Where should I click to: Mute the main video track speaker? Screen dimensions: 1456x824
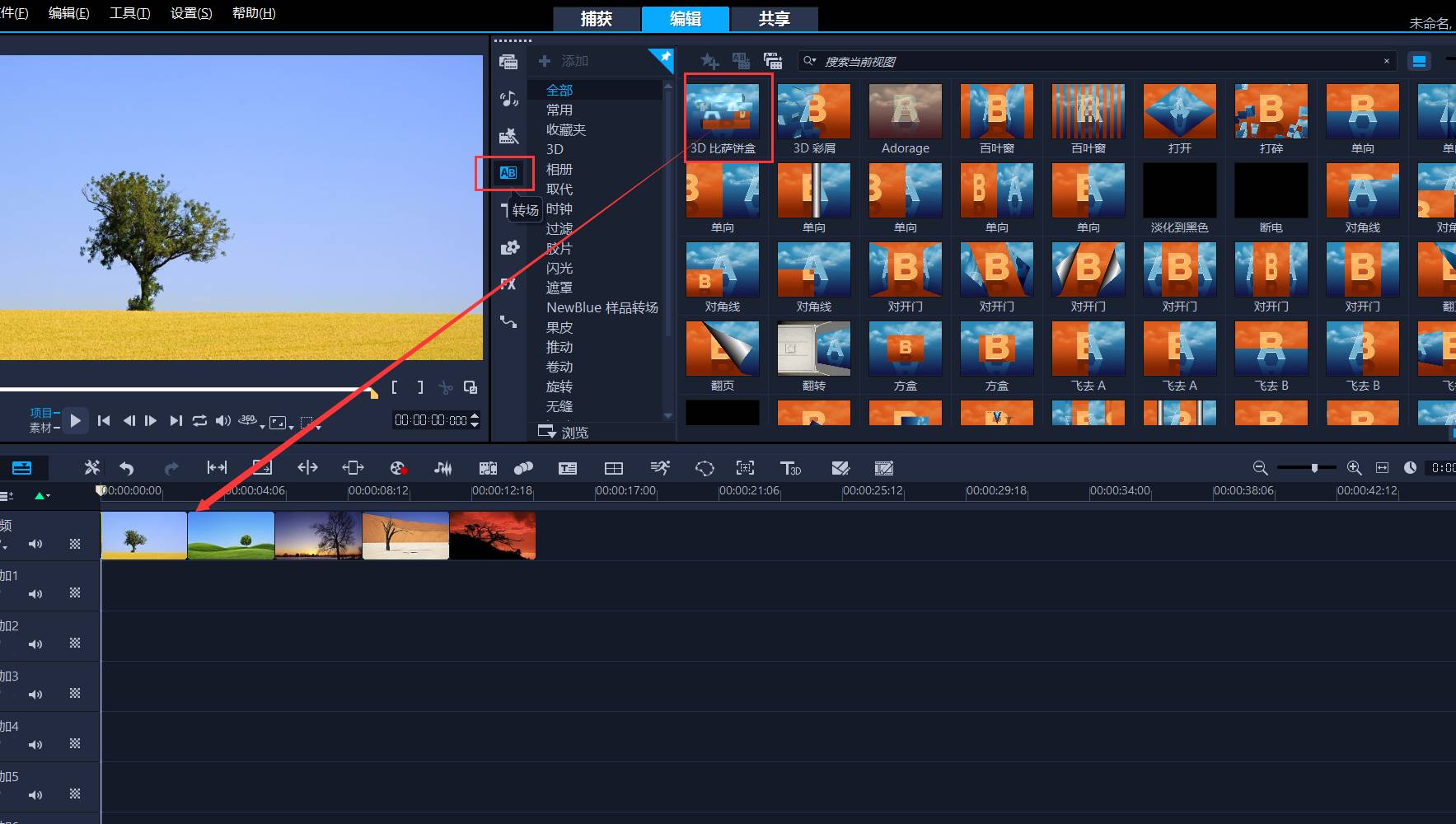[35, 544]
